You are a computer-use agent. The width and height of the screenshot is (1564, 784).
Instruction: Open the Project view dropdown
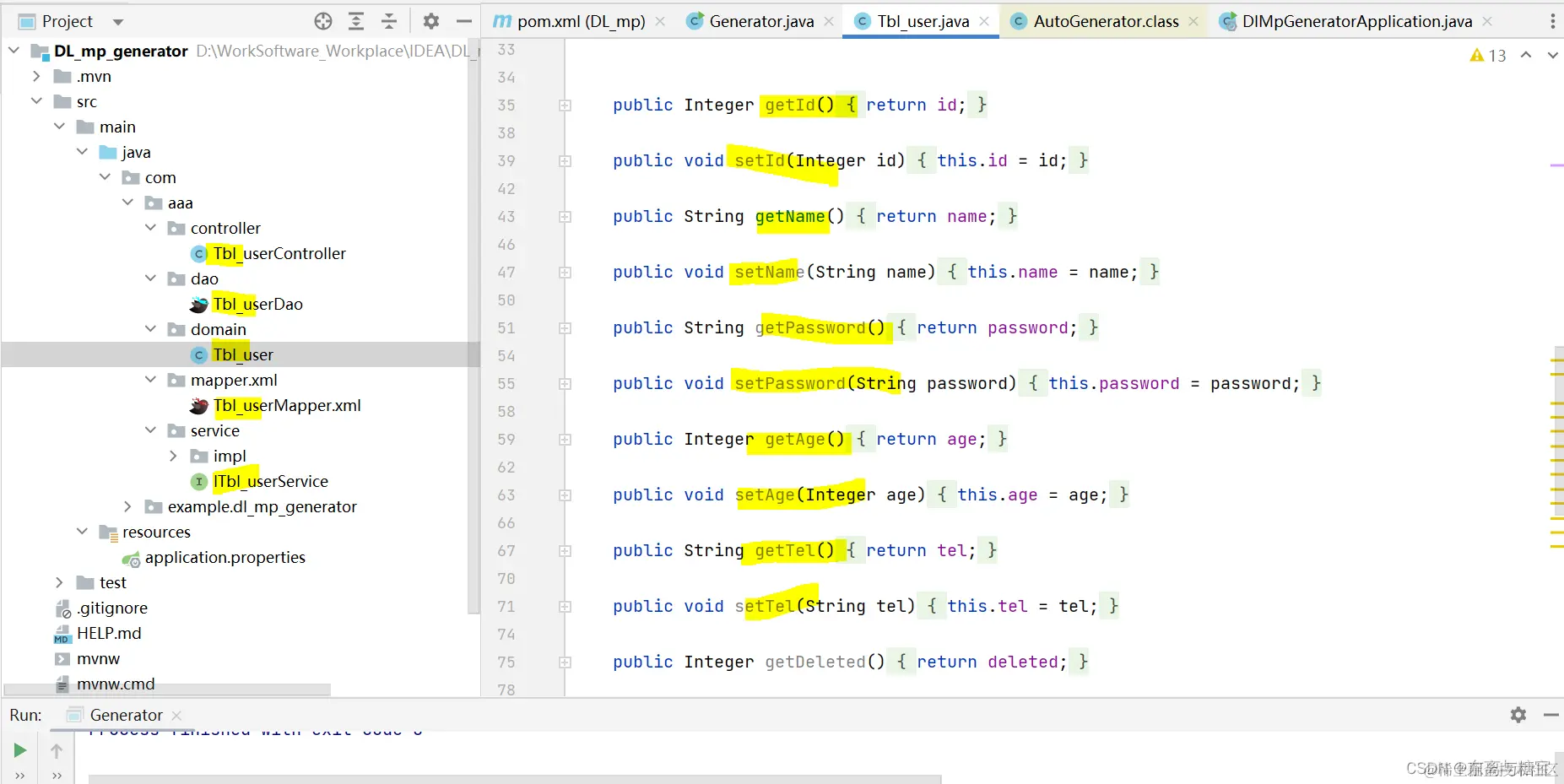118,21
